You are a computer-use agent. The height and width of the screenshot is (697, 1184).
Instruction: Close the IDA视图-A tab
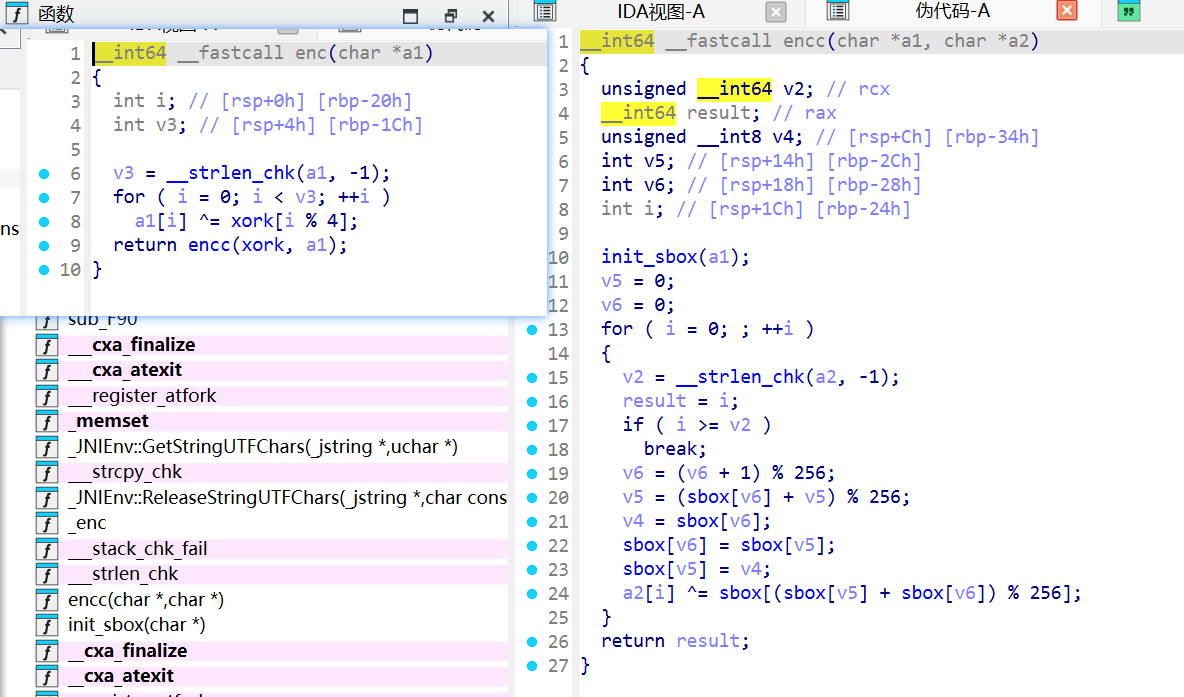click(x=776, y=11)
